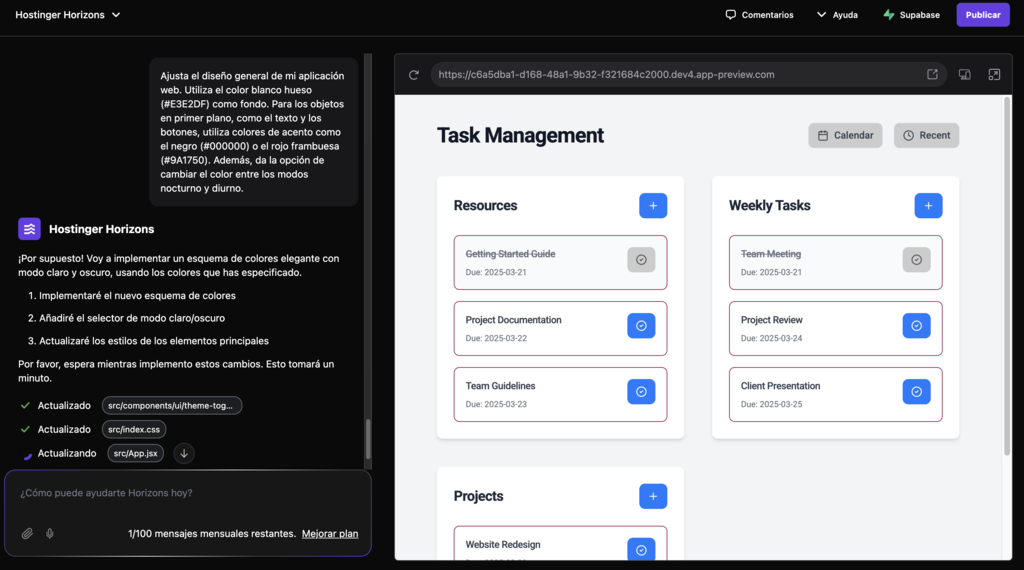Add a new item to Weekly Tasks
This screenshot has height=570, width=1024.
[x=928, y=206]
